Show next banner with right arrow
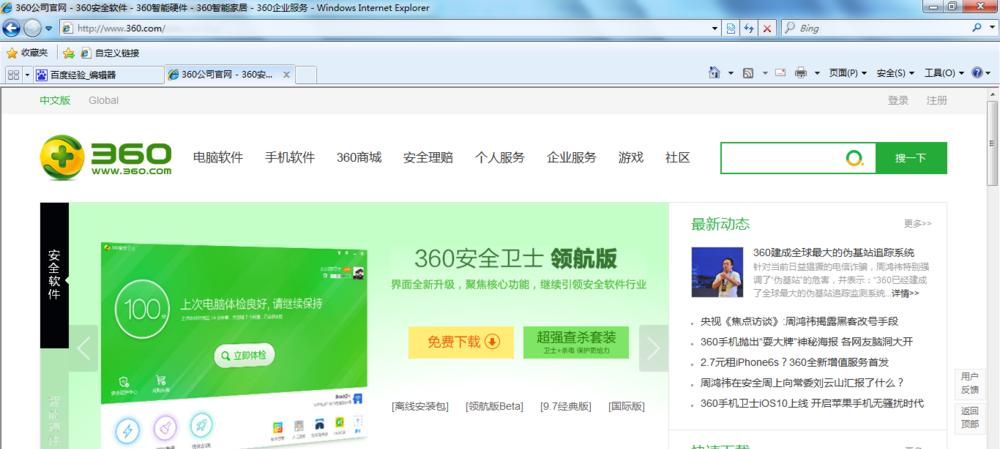Image resolution: width=1000 pixels, height=449 pixels. pos(653,348)
